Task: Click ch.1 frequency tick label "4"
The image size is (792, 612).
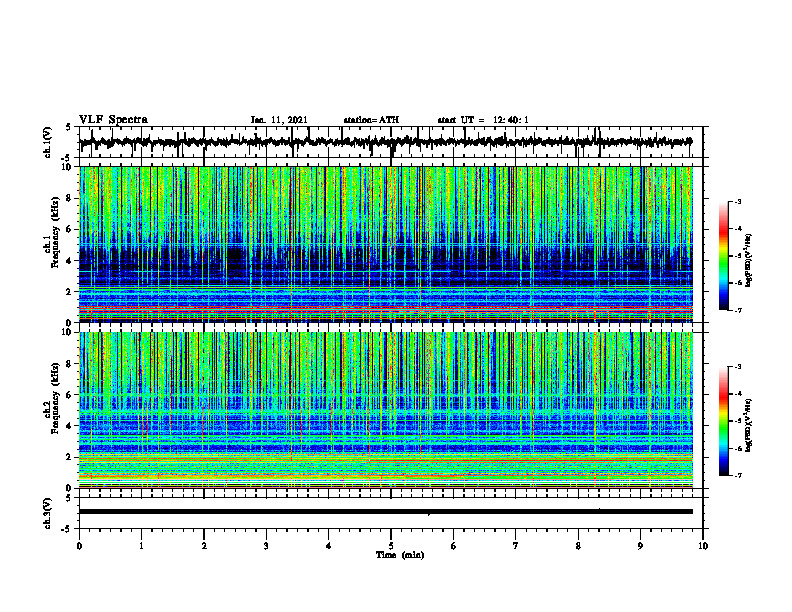Action: click(x=70, y=261)
